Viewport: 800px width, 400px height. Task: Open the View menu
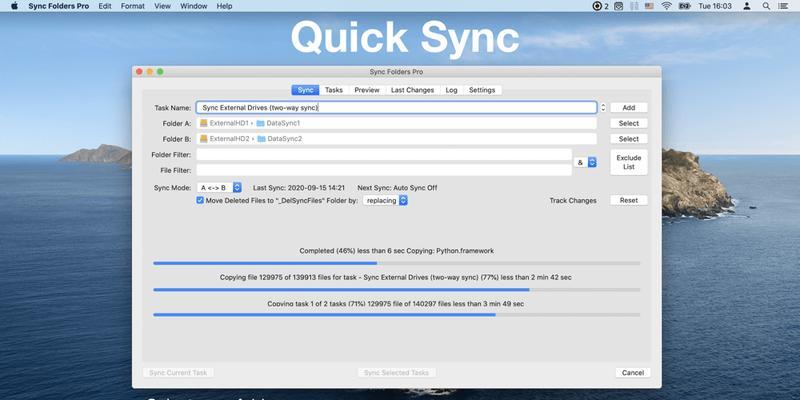point(162,6)
